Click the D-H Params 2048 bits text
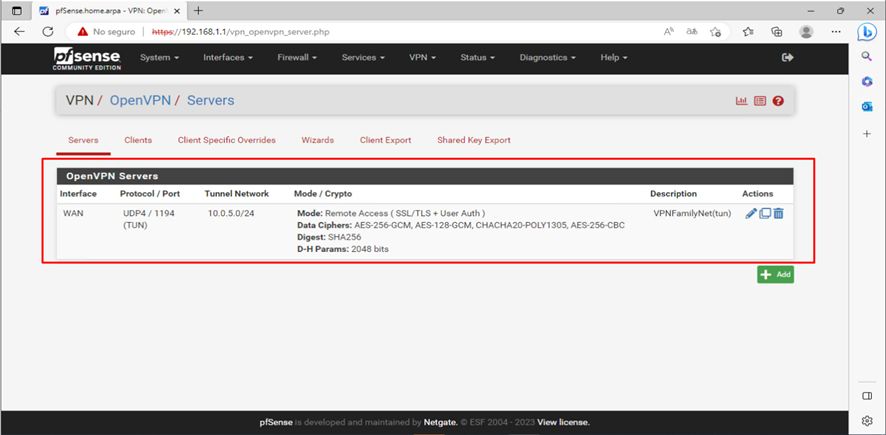Viewport: 886px width, 435px height. click(343, 249)
